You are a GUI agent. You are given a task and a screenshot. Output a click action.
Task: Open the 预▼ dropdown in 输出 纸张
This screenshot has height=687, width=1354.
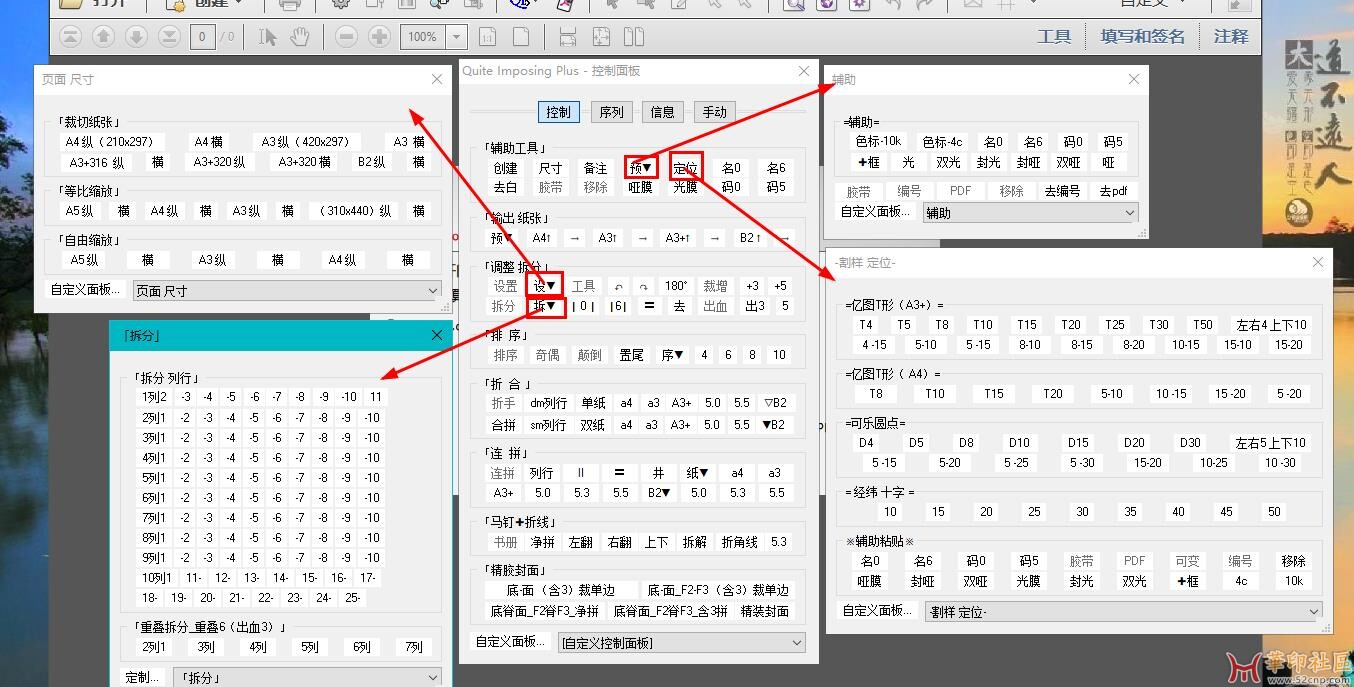[503, 238]
